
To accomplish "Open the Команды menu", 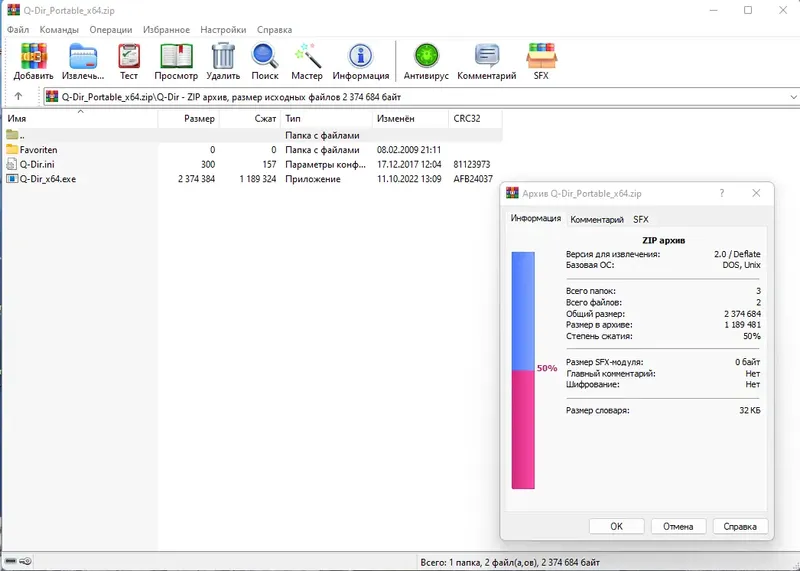I will (x=59, y=30).
